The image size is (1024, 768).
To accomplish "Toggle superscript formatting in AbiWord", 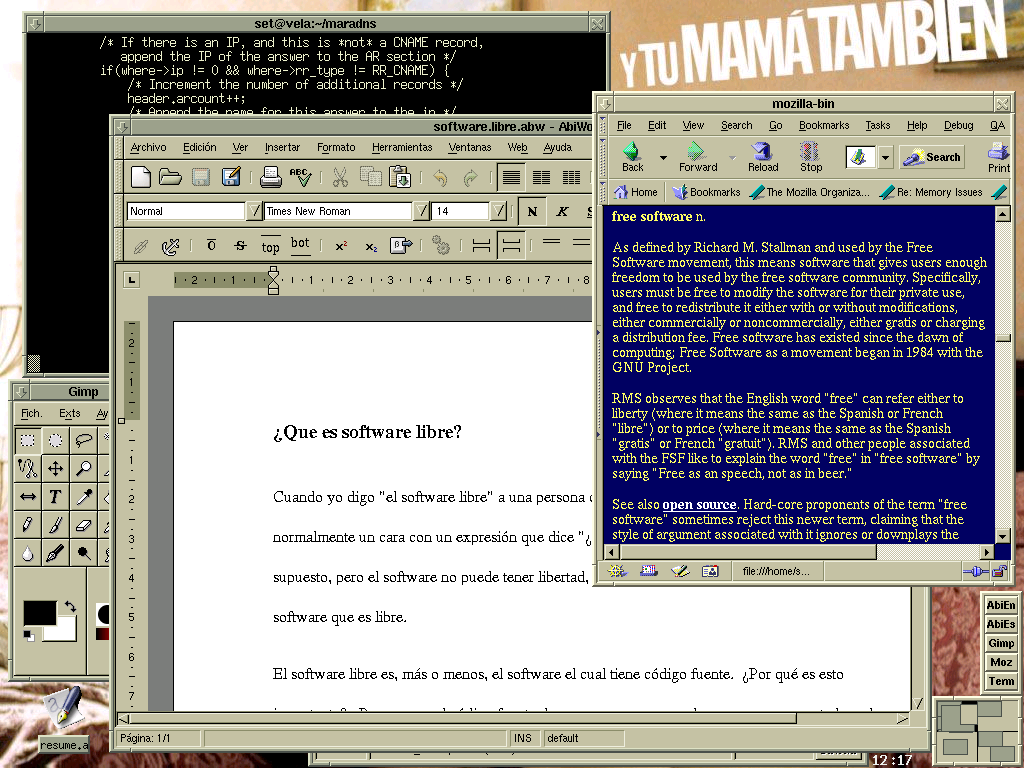I will pos(341,245).
